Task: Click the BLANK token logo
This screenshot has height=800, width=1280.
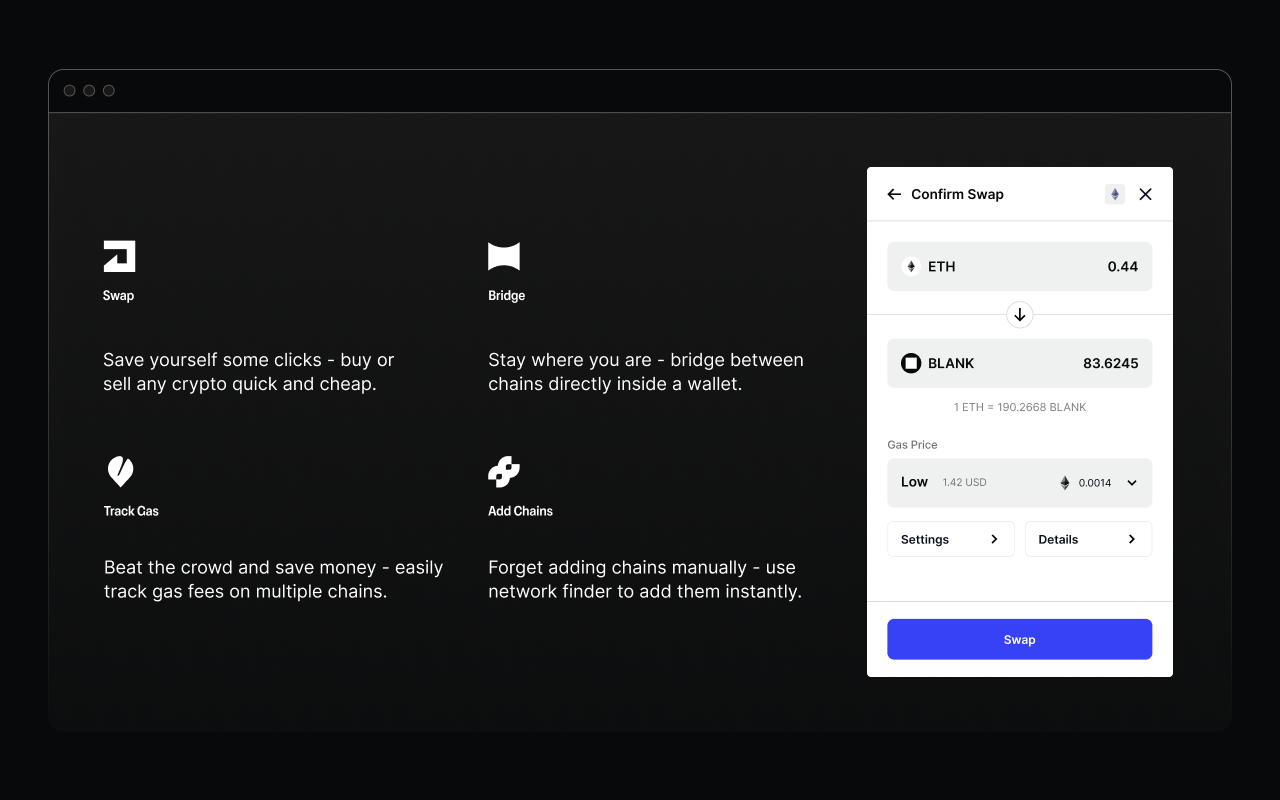Action: (910, 363)
